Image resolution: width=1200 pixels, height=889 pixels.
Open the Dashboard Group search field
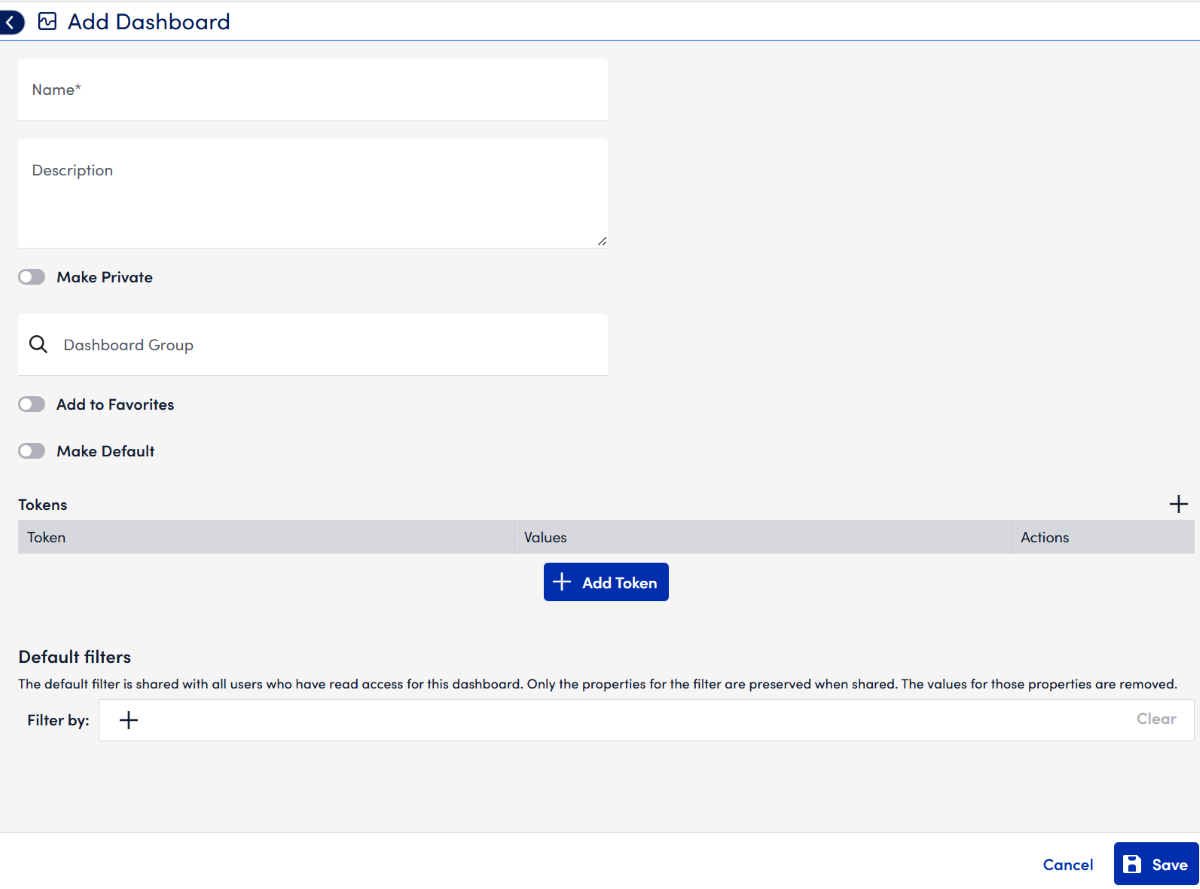tap(330, 345)
